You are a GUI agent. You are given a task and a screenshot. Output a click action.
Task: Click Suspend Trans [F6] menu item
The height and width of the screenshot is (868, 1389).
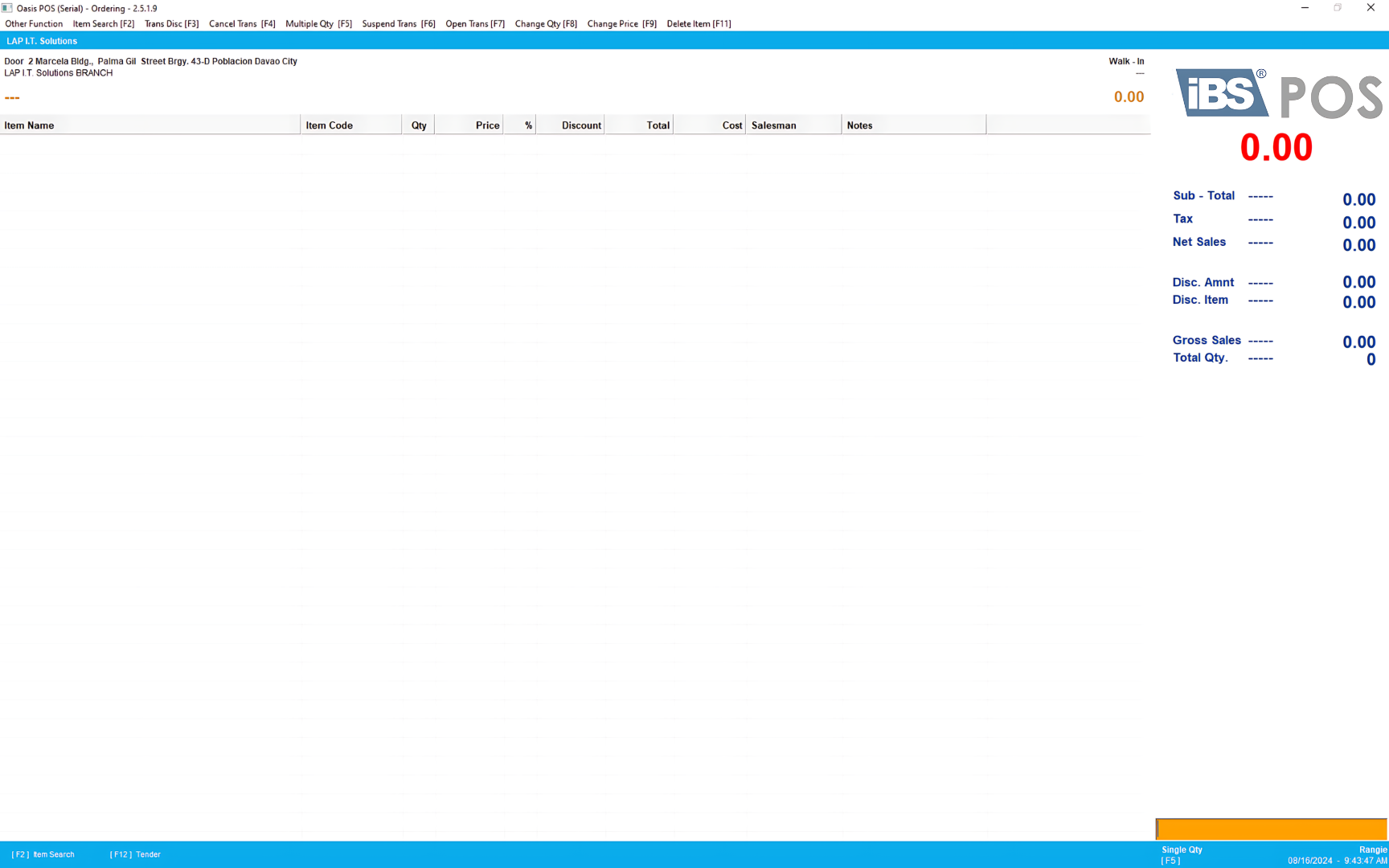click(x=398, y=24)
